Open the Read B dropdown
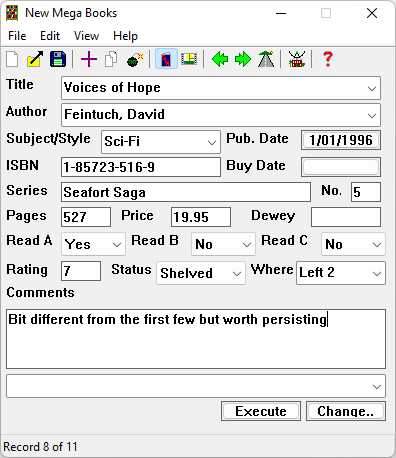Image resolution: width=396 pixels, height=458 pixels. pyautogui.click(x=223, y=244)
